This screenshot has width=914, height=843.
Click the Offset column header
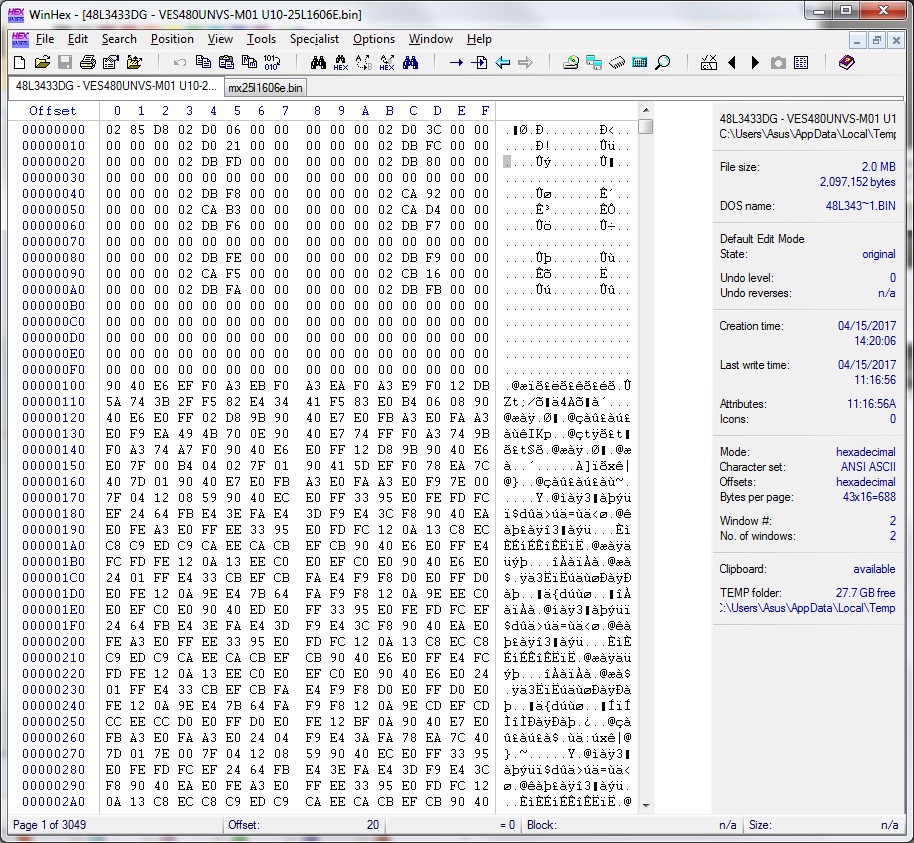(52, 111)
